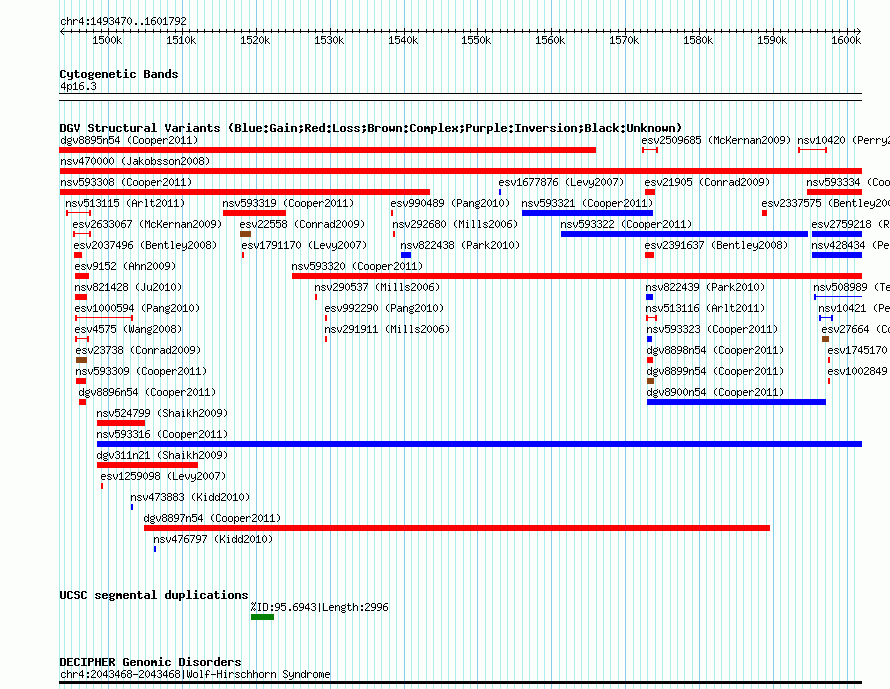Viewport: 890px width, 689px height.
Task: Open nsv513115 (Arlt2011) label
Action: pos(125,203)
